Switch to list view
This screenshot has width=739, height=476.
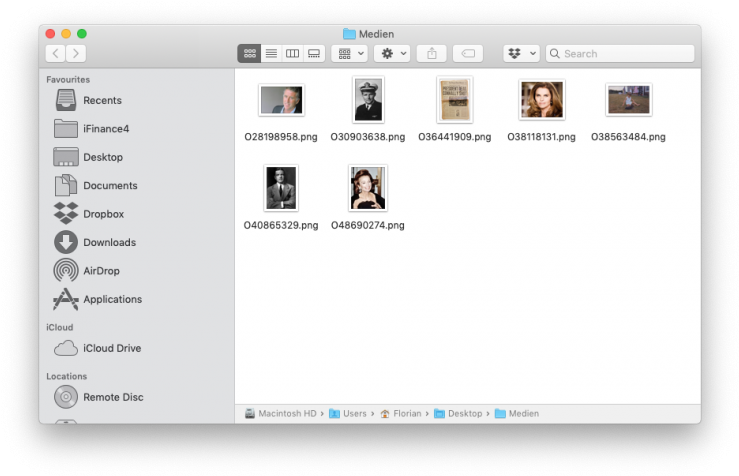tap(271, 54)
